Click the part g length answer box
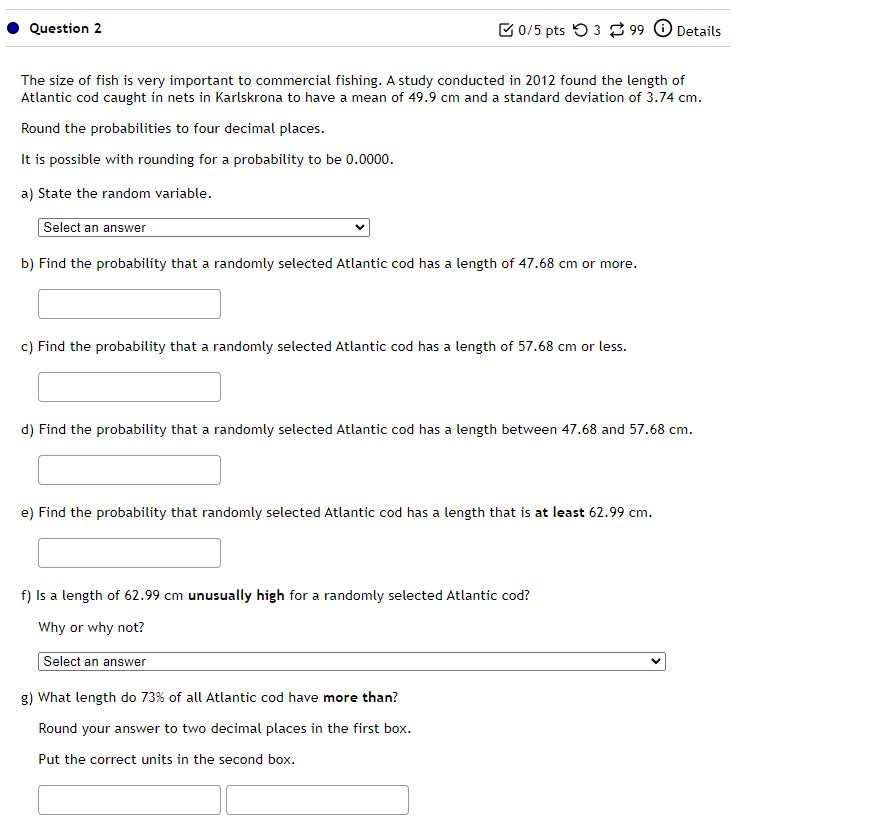Viewport: 892px width, 828px height. point(129,799)
